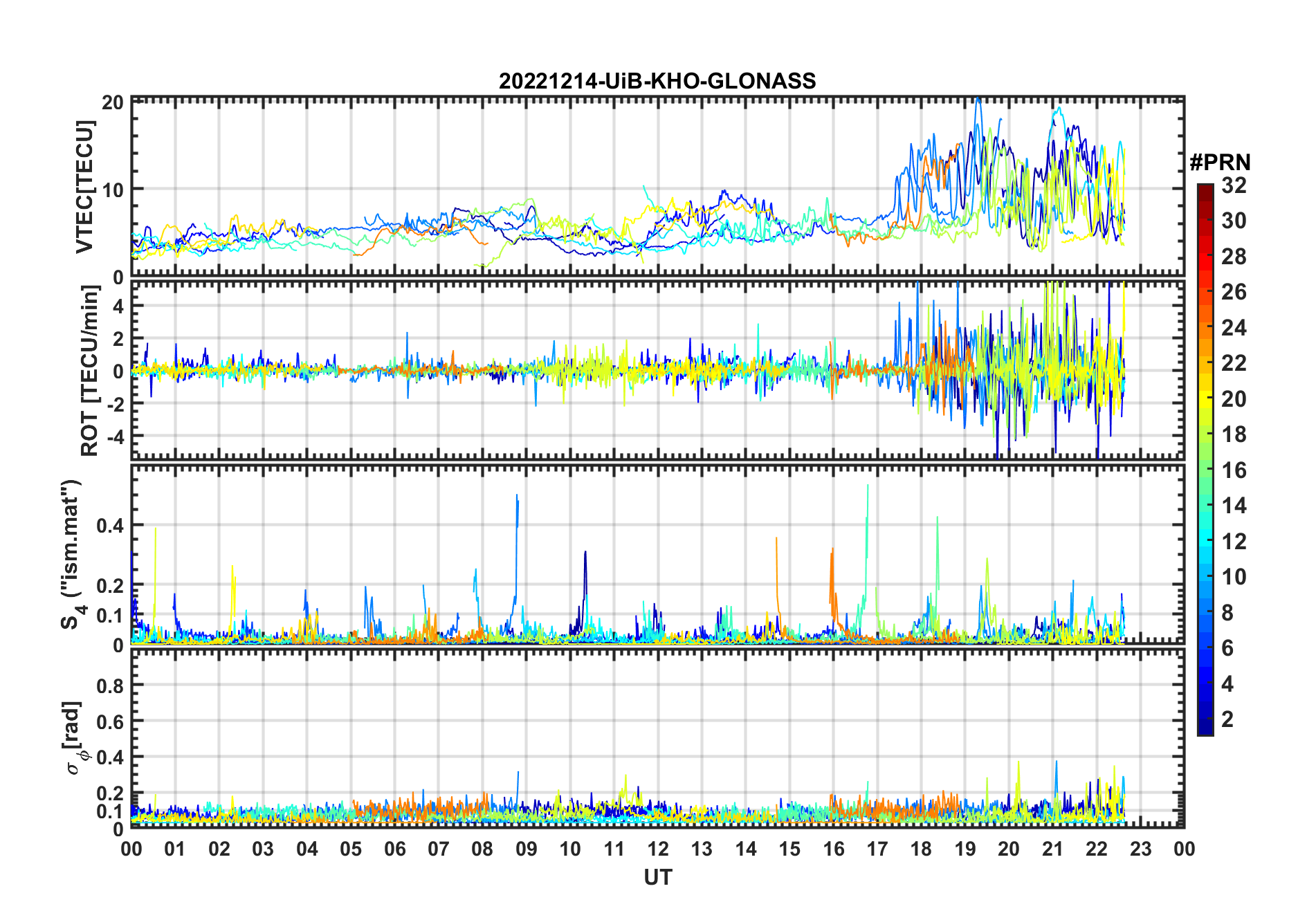1316x920 pixels.
Task: Select hour label 19 on the UT axis
Action: (965, 849)
